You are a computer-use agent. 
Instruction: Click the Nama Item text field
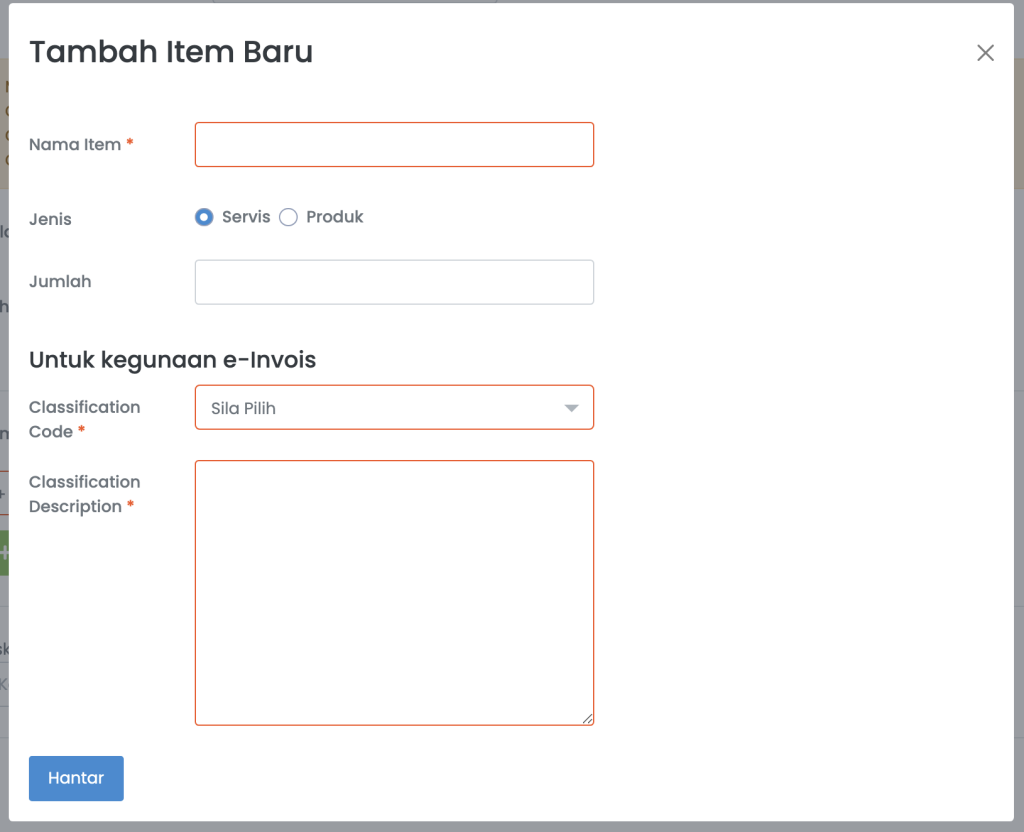[394, 144]
